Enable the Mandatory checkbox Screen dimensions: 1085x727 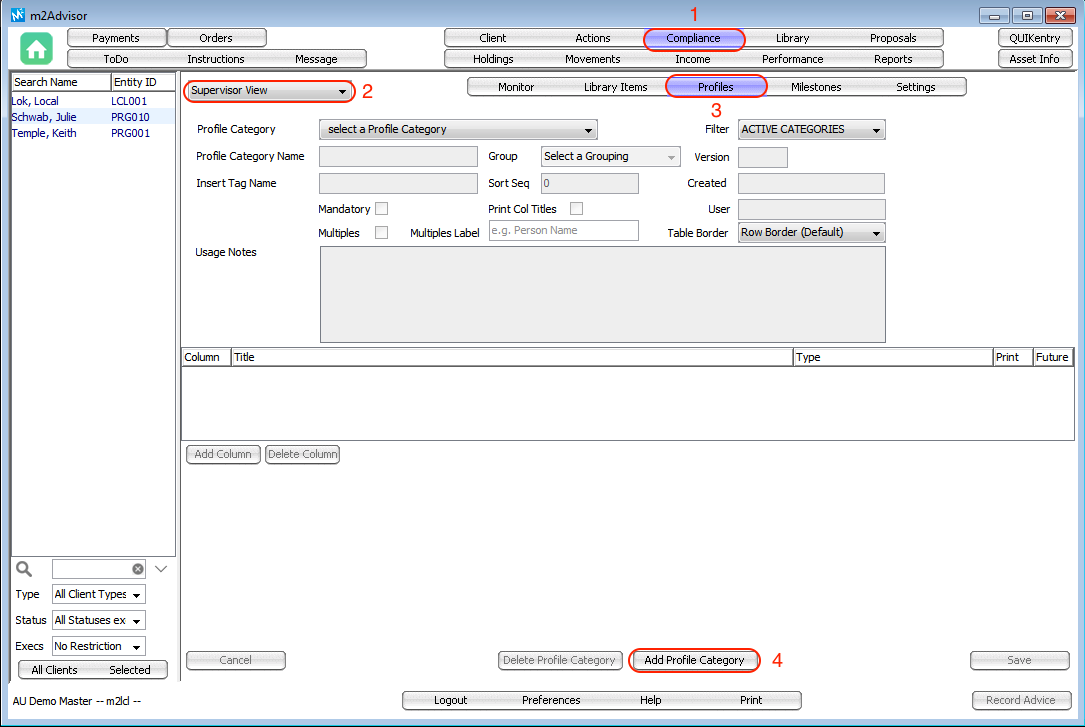coord(381,209)
